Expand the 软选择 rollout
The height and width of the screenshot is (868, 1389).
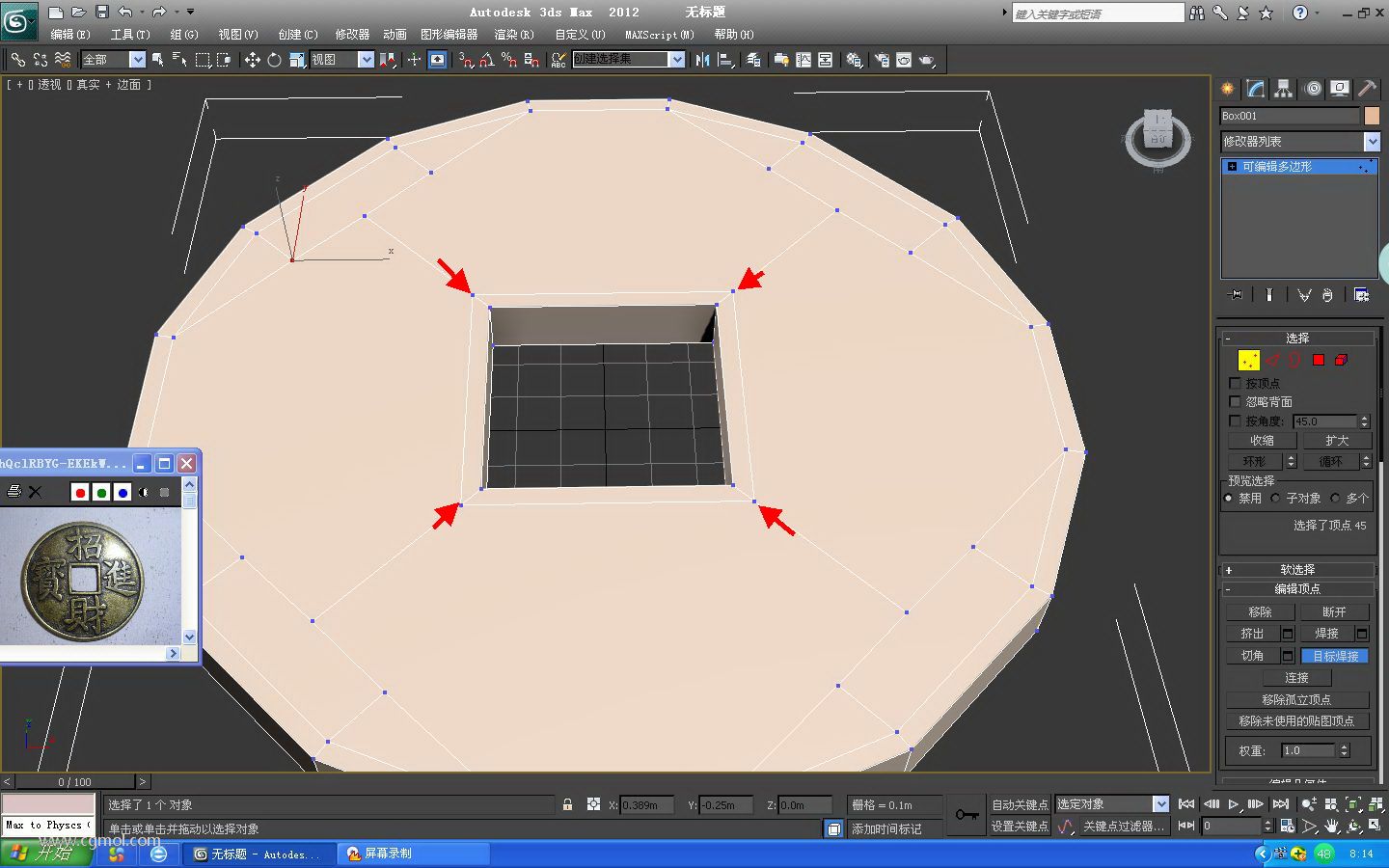1297,570
